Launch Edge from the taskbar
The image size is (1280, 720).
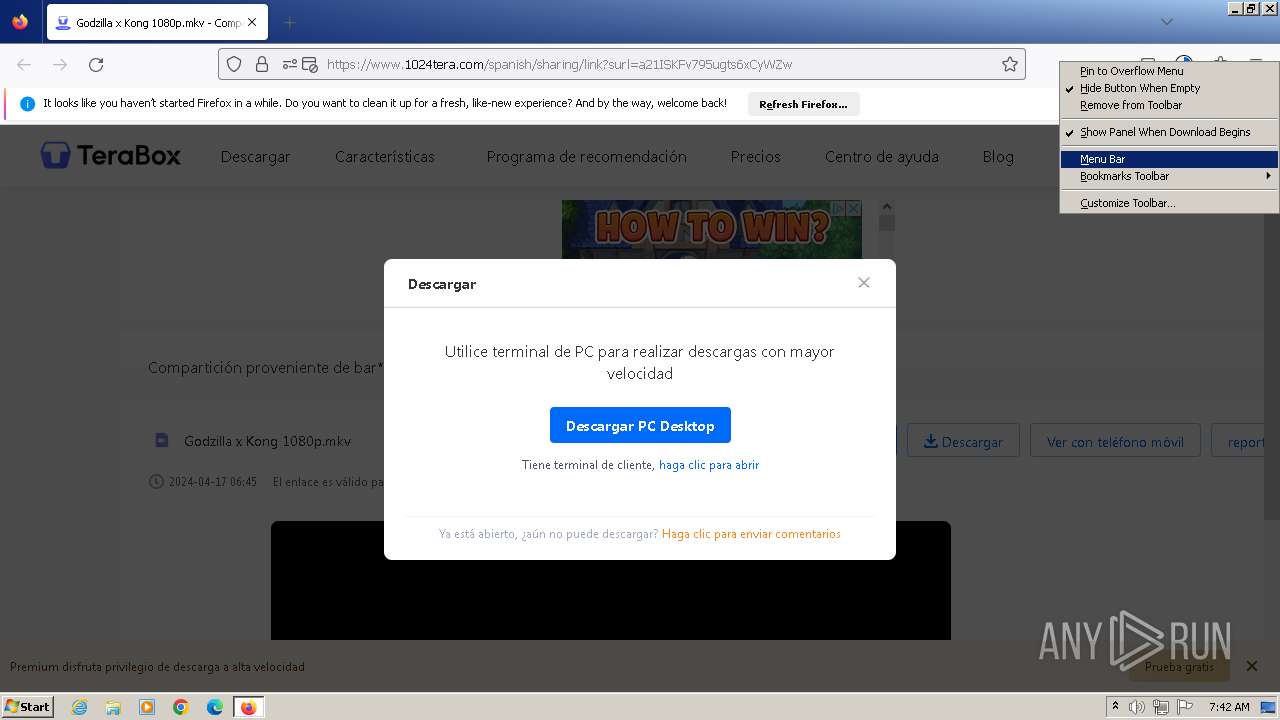point(215,707)
